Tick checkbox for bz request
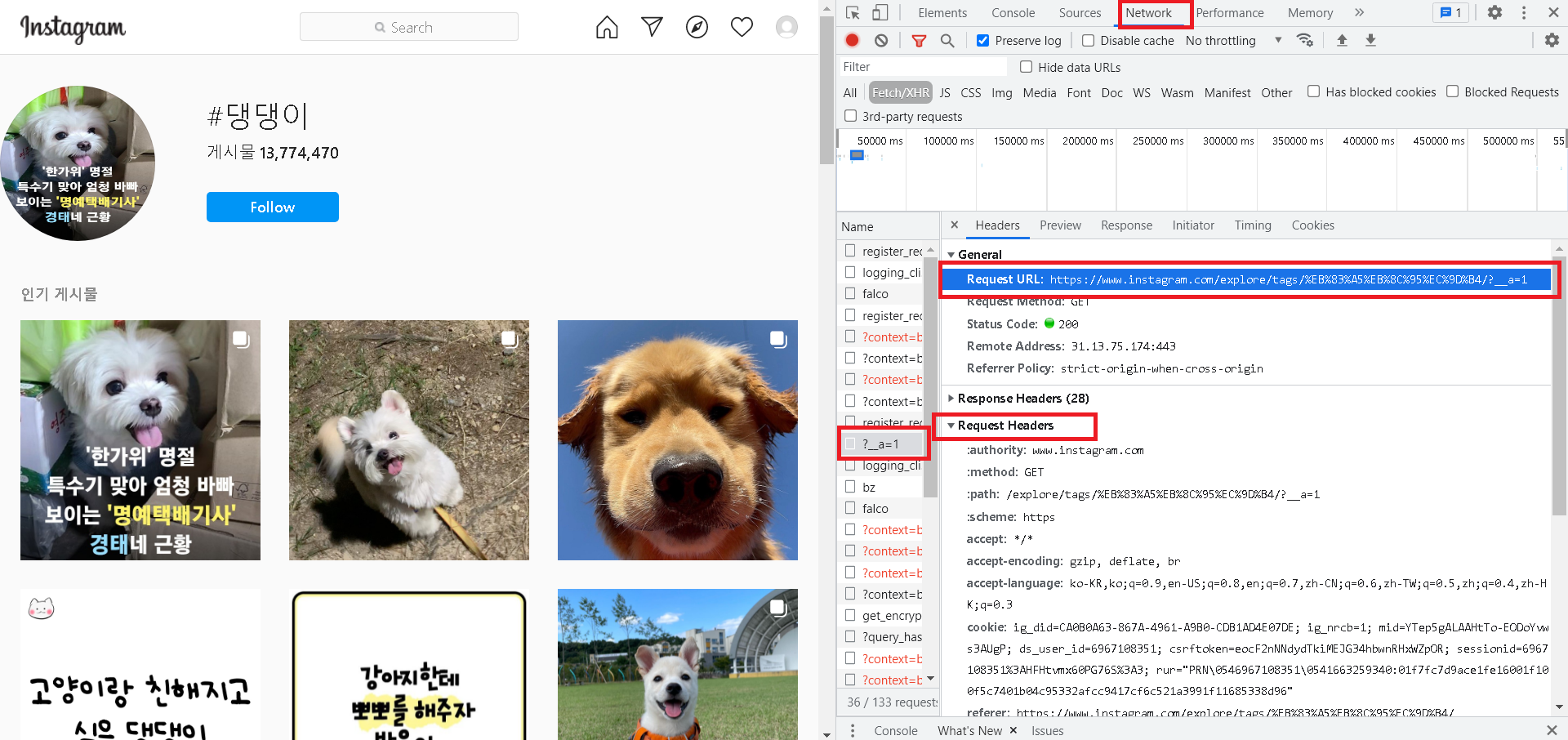Viewport: 1568px width, 740px height. [x=850, y=487]
